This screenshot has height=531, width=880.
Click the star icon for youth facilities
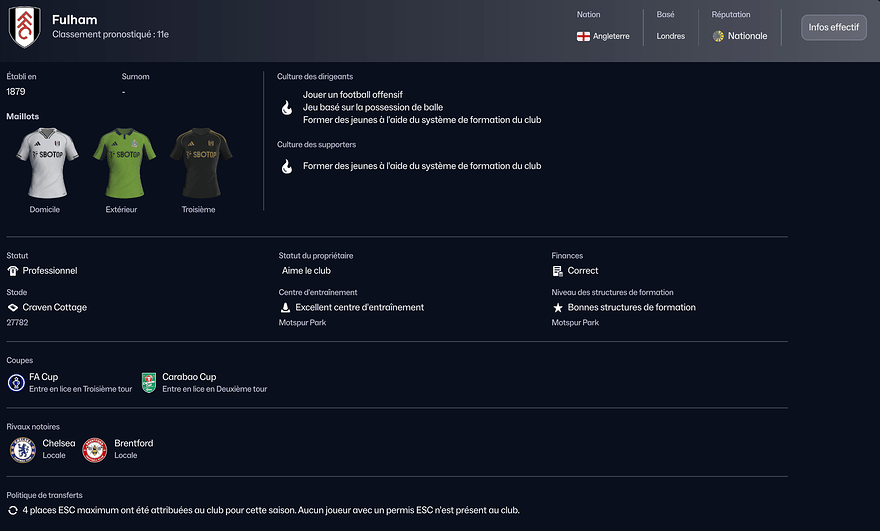click(558, 307)
